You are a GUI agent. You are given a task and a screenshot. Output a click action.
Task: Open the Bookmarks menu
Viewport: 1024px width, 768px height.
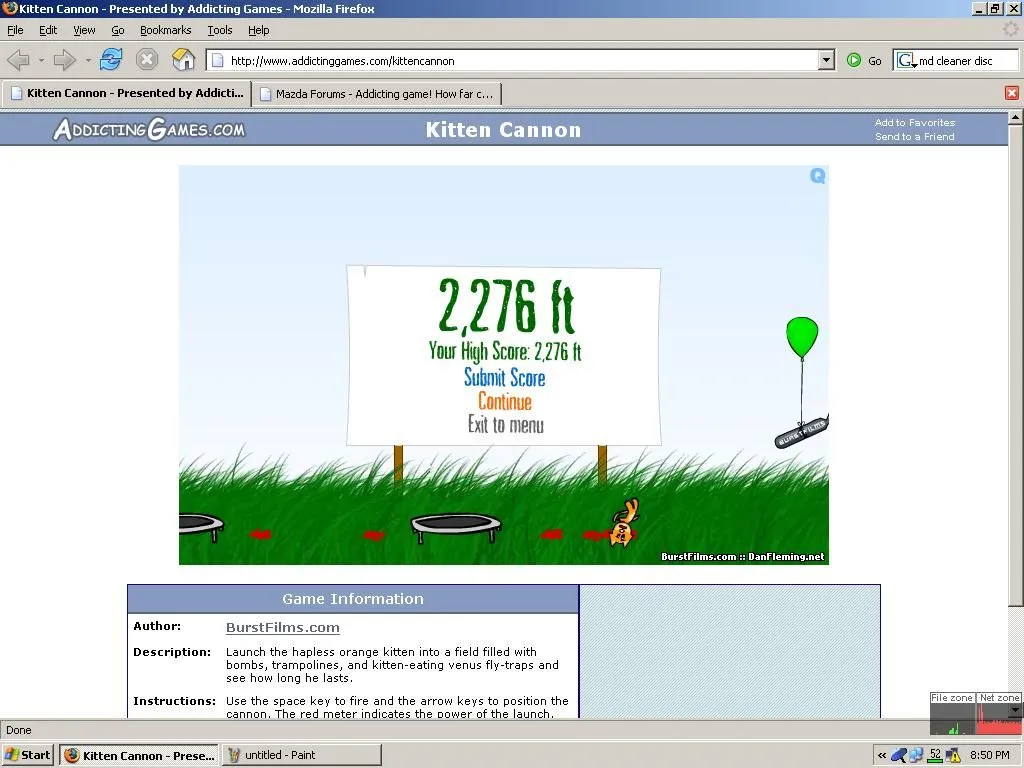[x=165, y=30]
